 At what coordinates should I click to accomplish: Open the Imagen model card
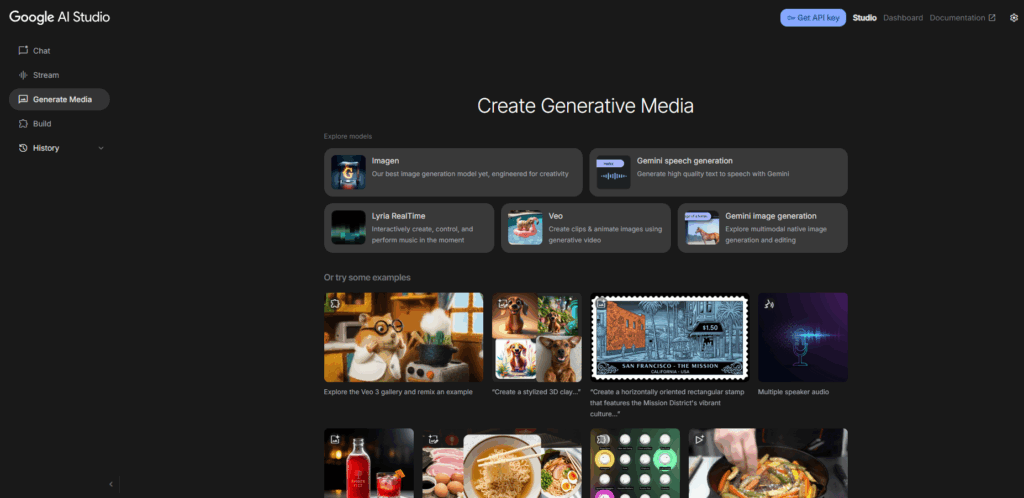click(x=453, y=172)
